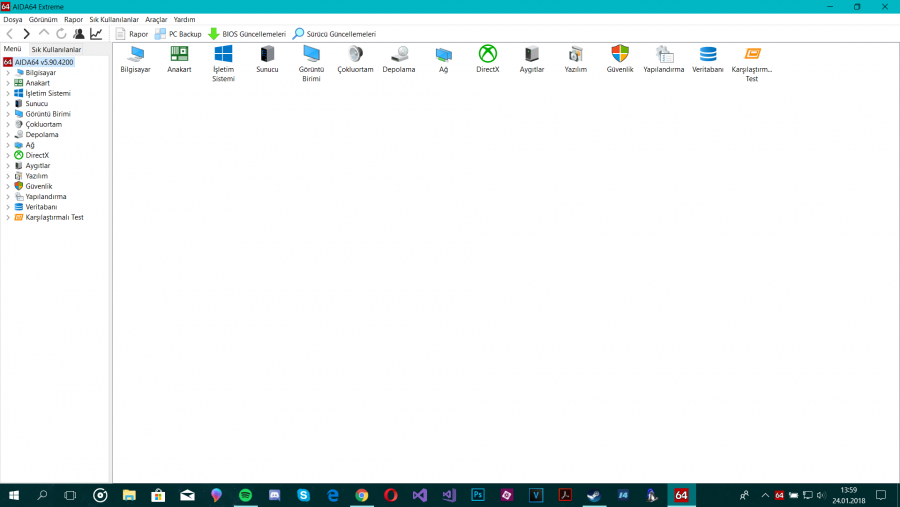This screenshot has width=900, height=507.
Task: Open the Depolama storage icon
Action: click(399, 55)
